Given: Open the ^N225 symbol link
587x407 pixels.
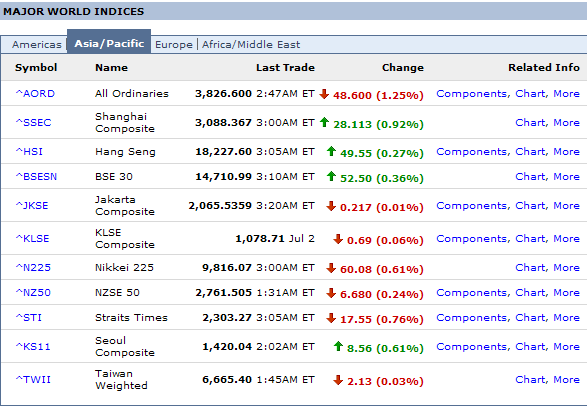Looking at the screenshot, I should click(x=33, y=268).
